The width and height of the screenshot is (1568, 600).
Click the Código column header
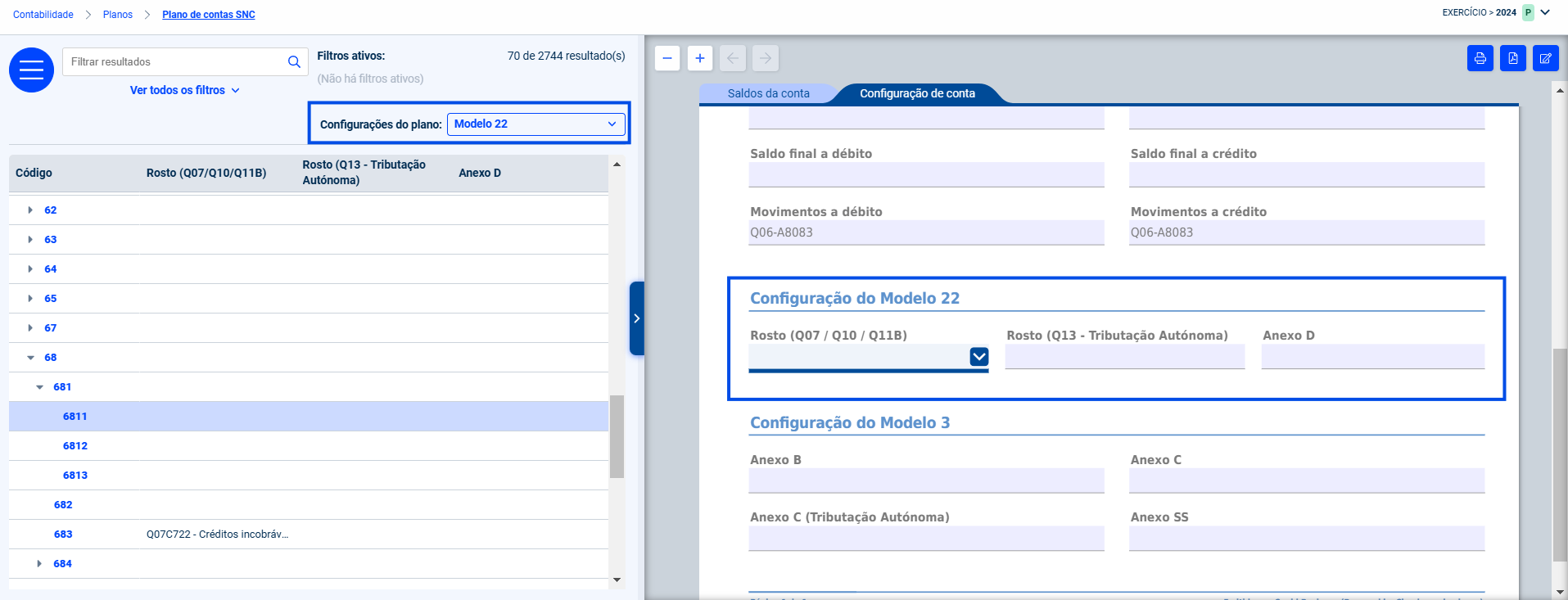click(34, 173)
